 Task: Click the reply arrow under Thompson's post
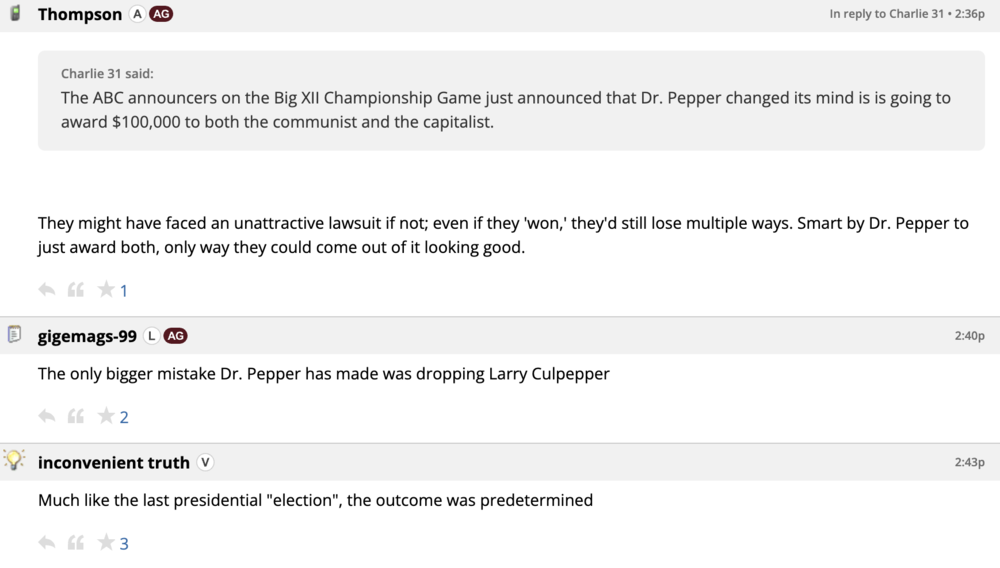(x=46, y=290)
